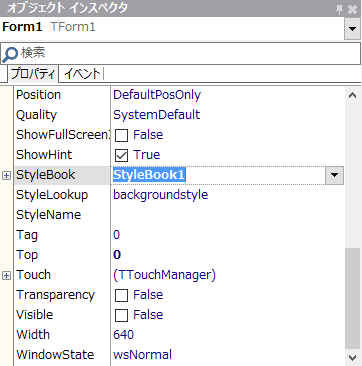Open the StyleBook value dropdown arrow
The width and height of the screenshot is (362, 366).
coord(334,175)
